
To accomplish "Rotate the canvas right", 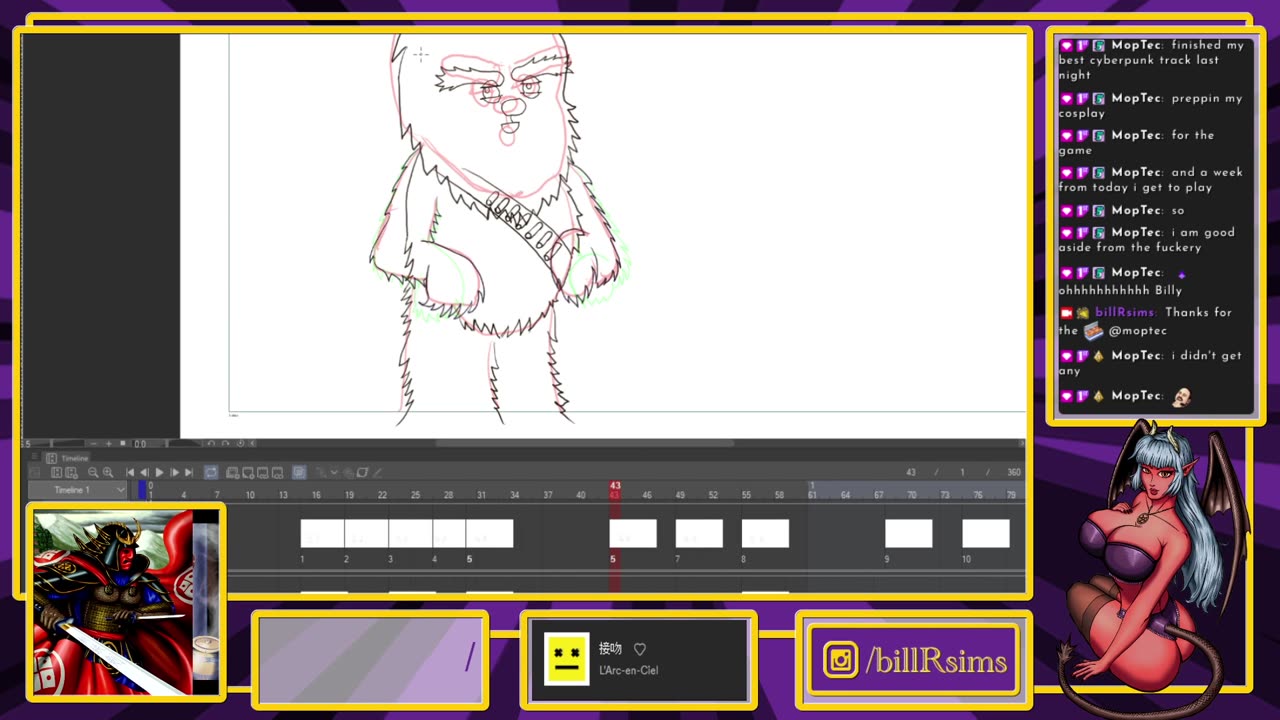I will coord(225,443).
